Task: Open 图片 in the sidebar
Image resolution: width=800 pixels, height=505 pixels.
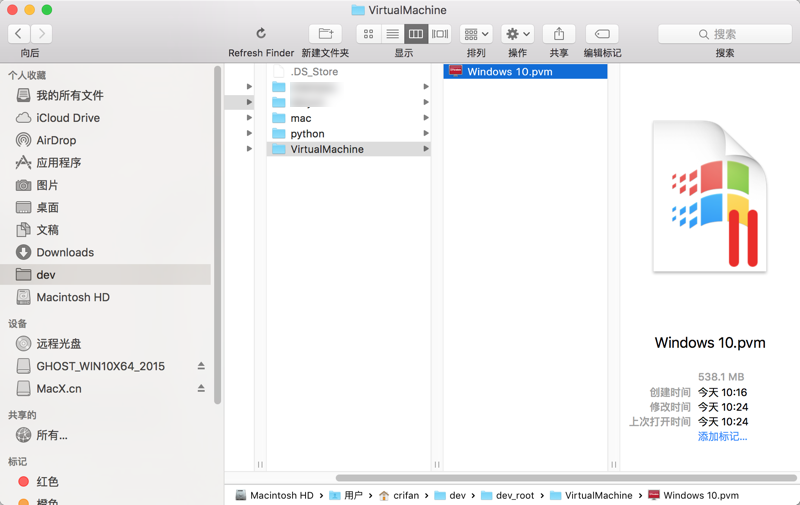Action: pos(106,185)
